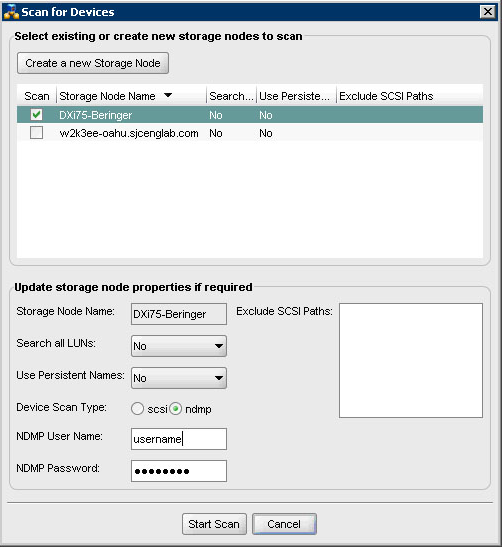Click inside the Exclude SCSI Paths text area

point(411,360)
